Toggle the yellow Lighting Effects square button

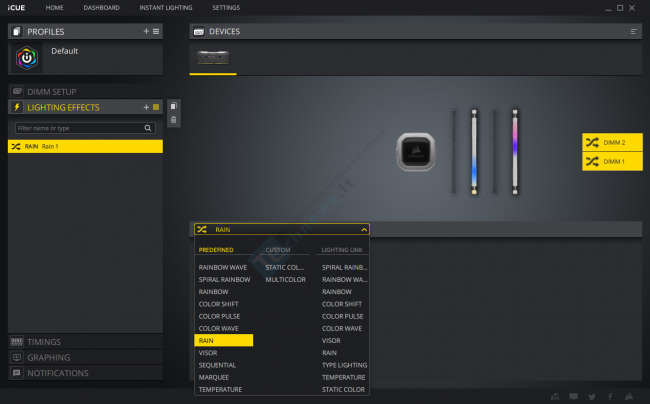(155, 107)
